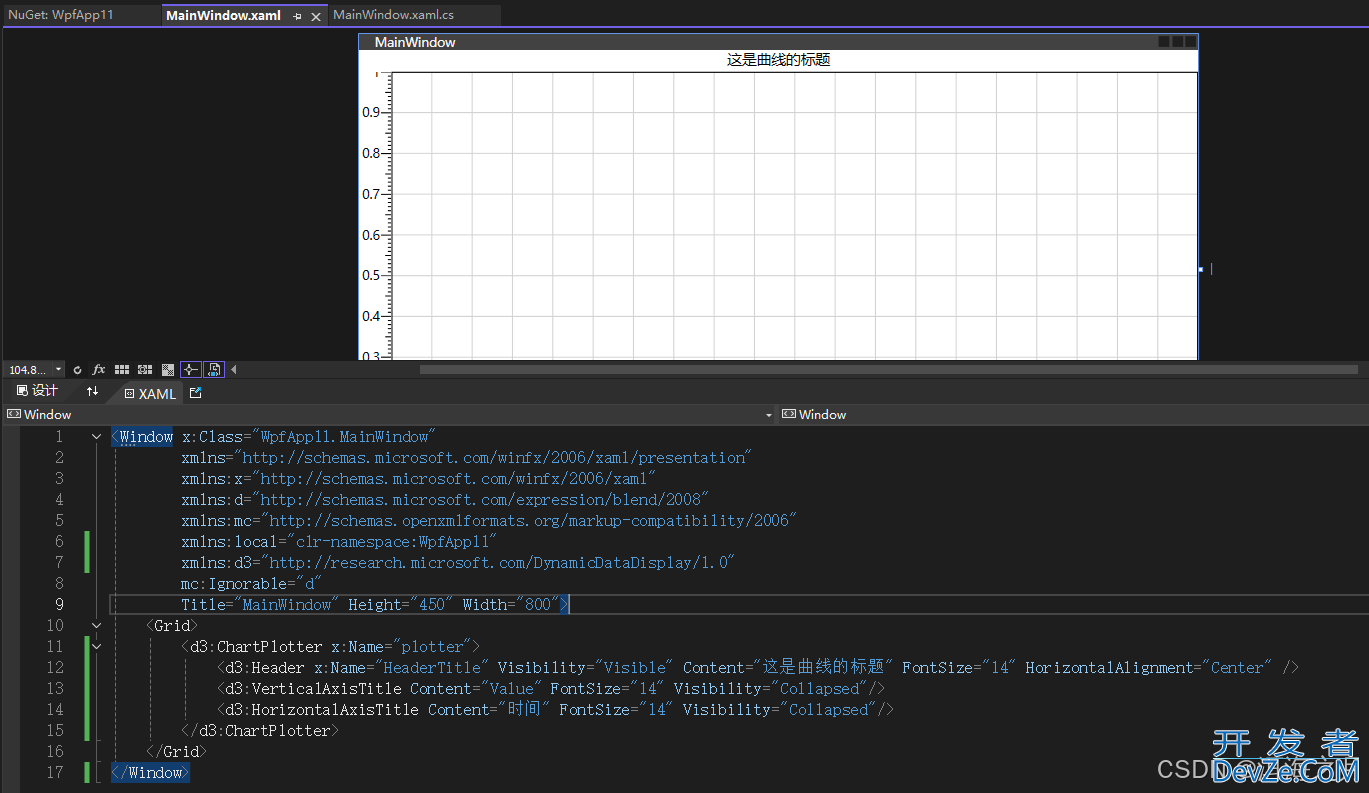Toggle snapping to snaplines icon
Screen dimensions: 1369x793
point(191,370)
